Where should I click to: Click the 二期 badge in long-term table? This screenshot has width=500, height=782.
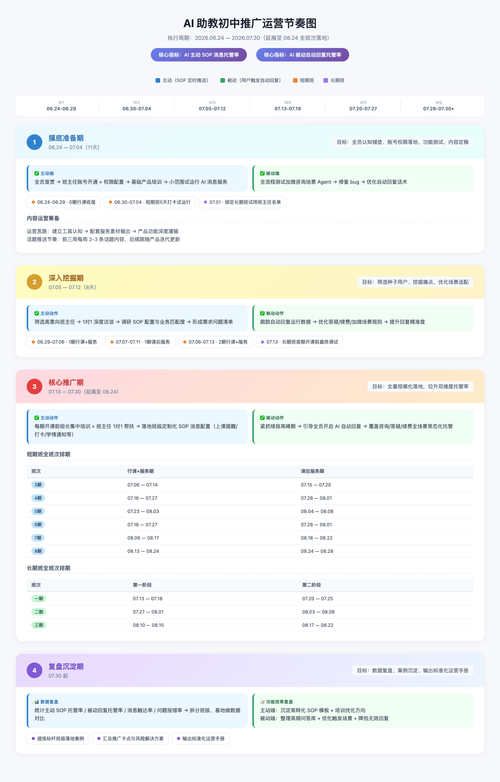pos(38,612)
